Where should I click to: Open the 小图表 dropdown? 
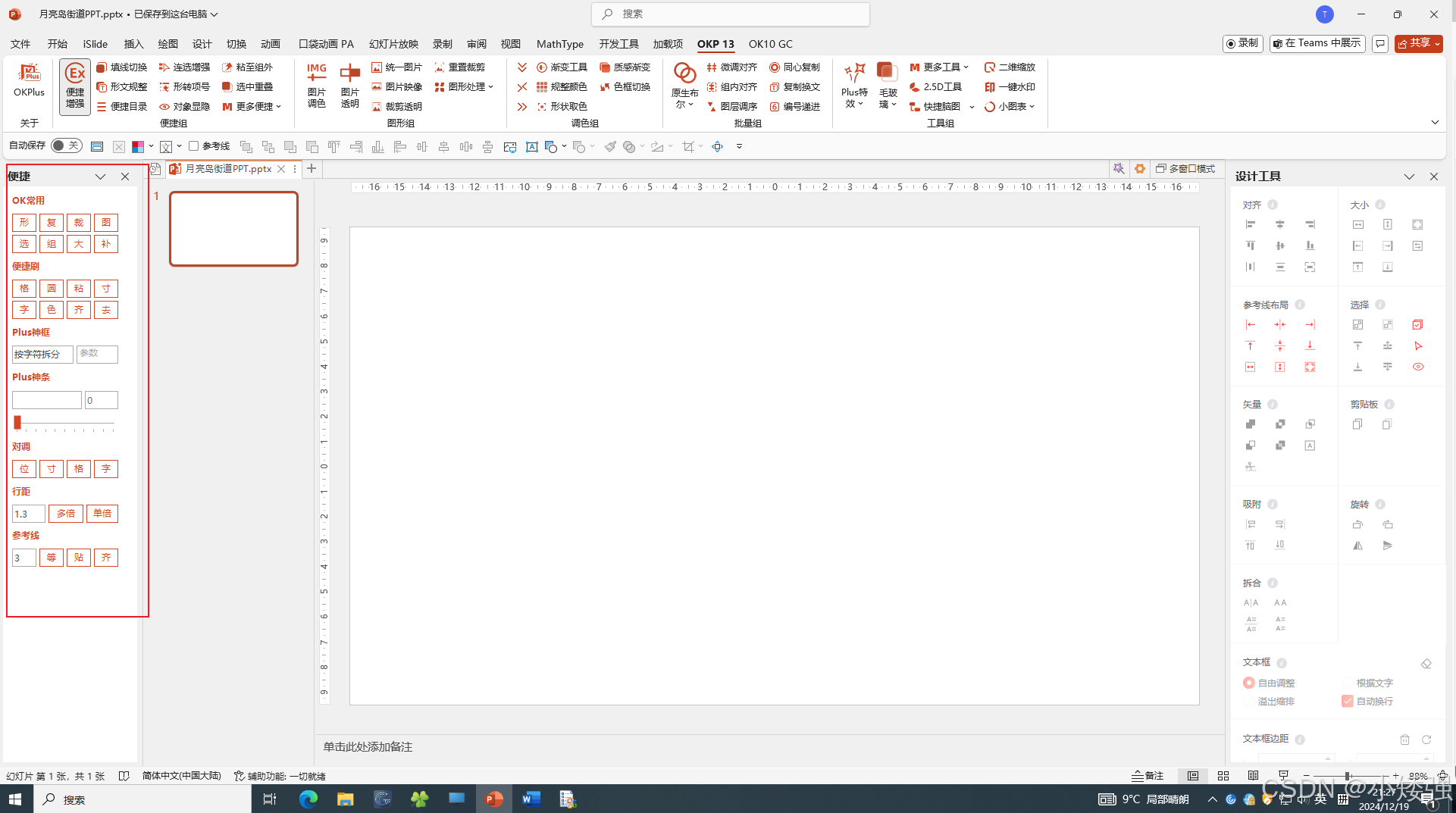pyautogui.click(x=1010, y=107)
